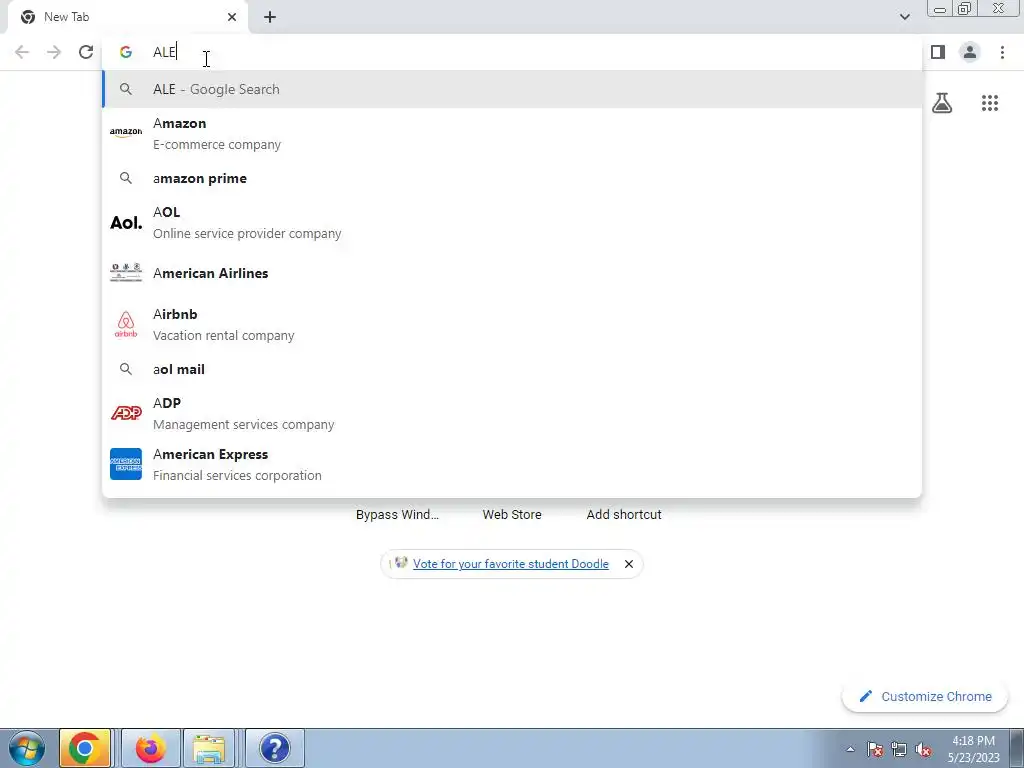Click into the address bar text ALE
The height and width of the screenshot is (768, 1024).
click(x=165, y=52)
